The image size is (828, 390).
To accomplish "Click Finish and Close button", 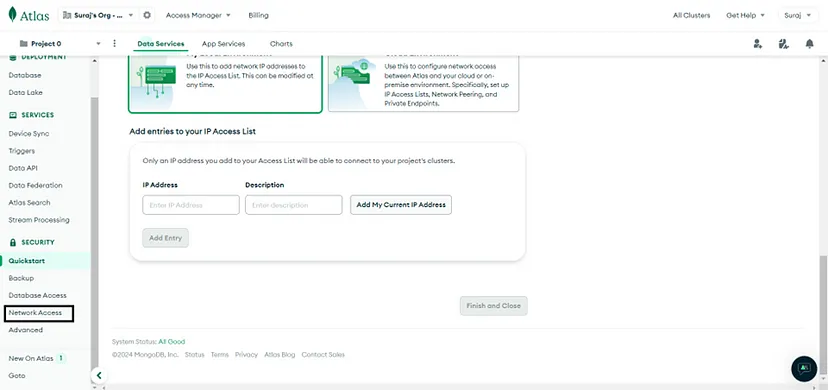I will point(493,306).
